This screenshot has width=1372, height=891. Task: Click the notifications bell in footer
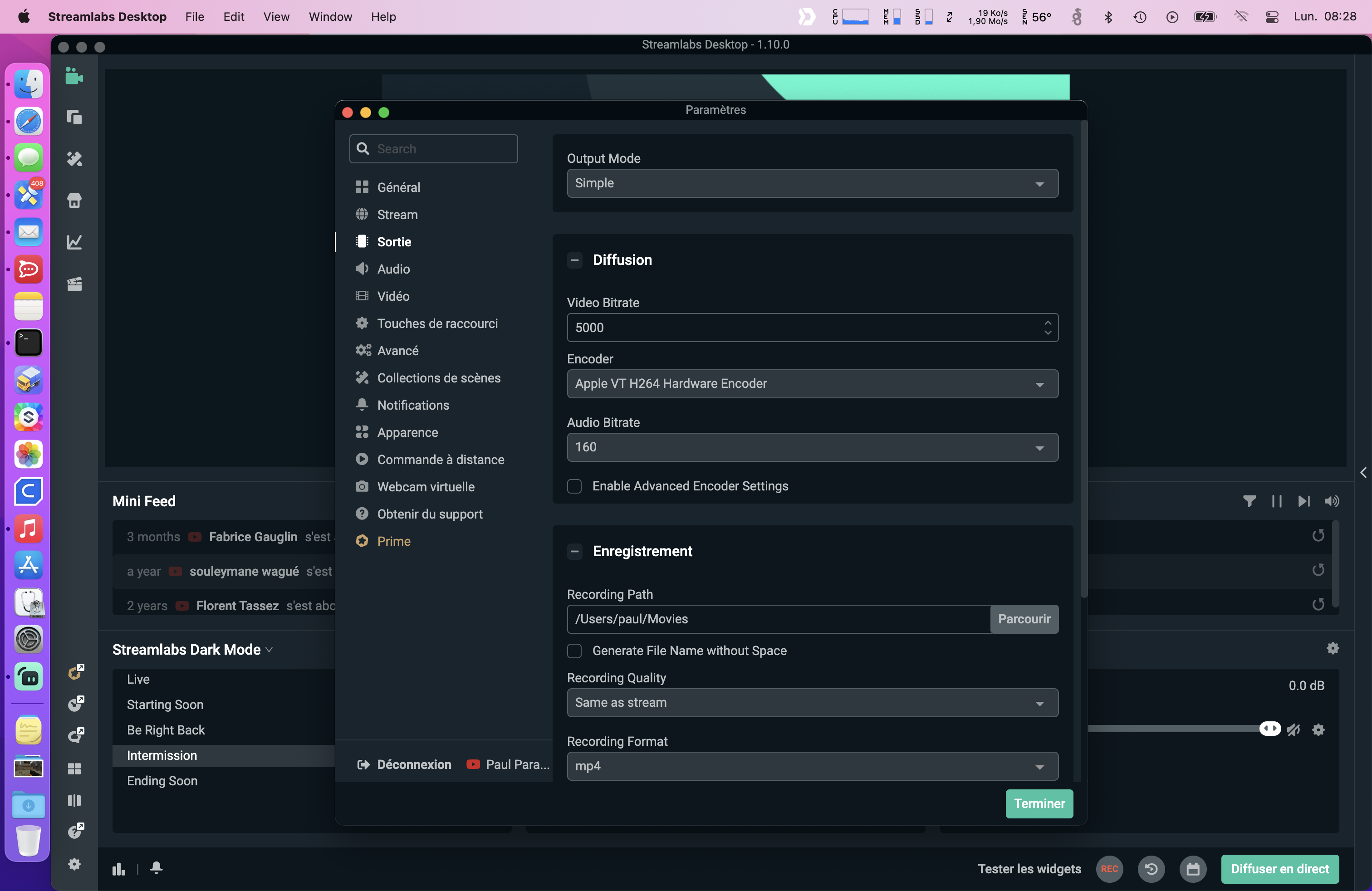156,868
